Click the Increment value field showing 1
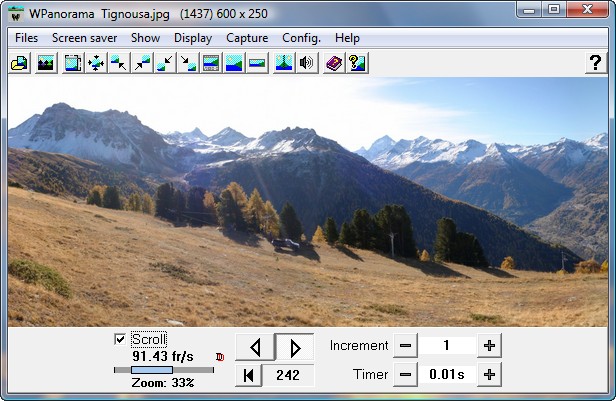Screen dimensions: 616x401 [x=447, y=346]
